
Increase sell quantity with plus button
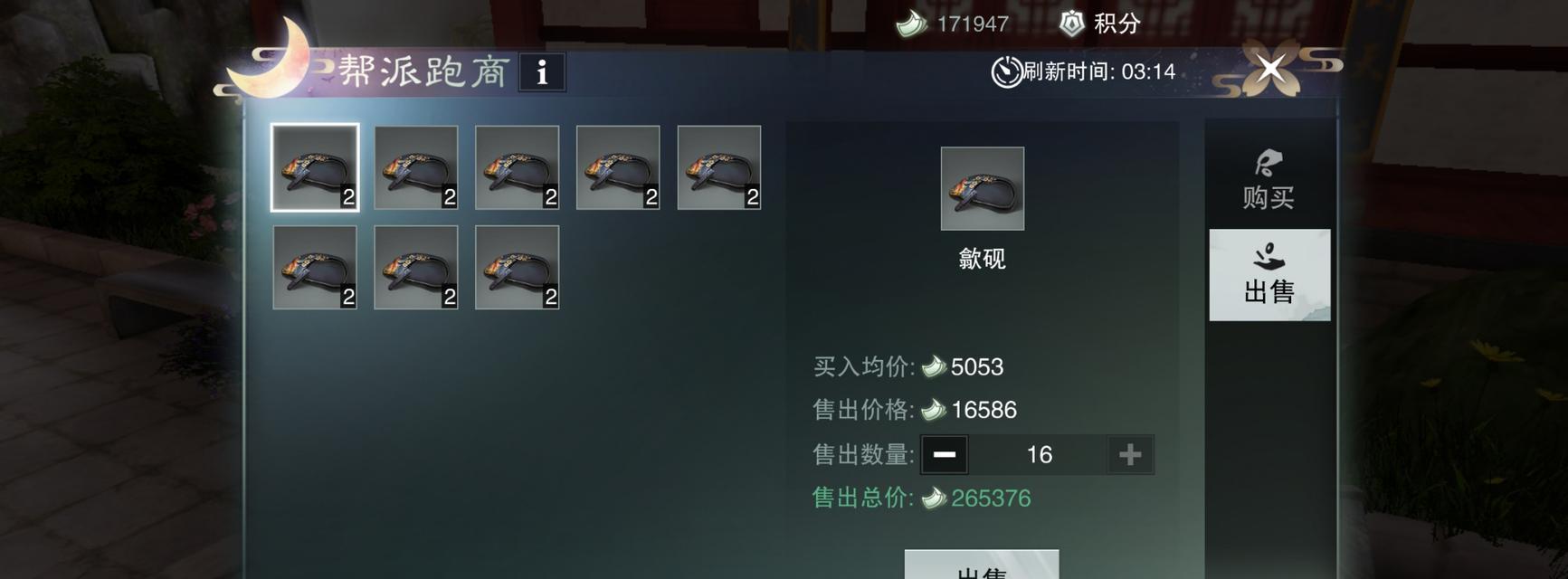click(x=1130, y=454)
